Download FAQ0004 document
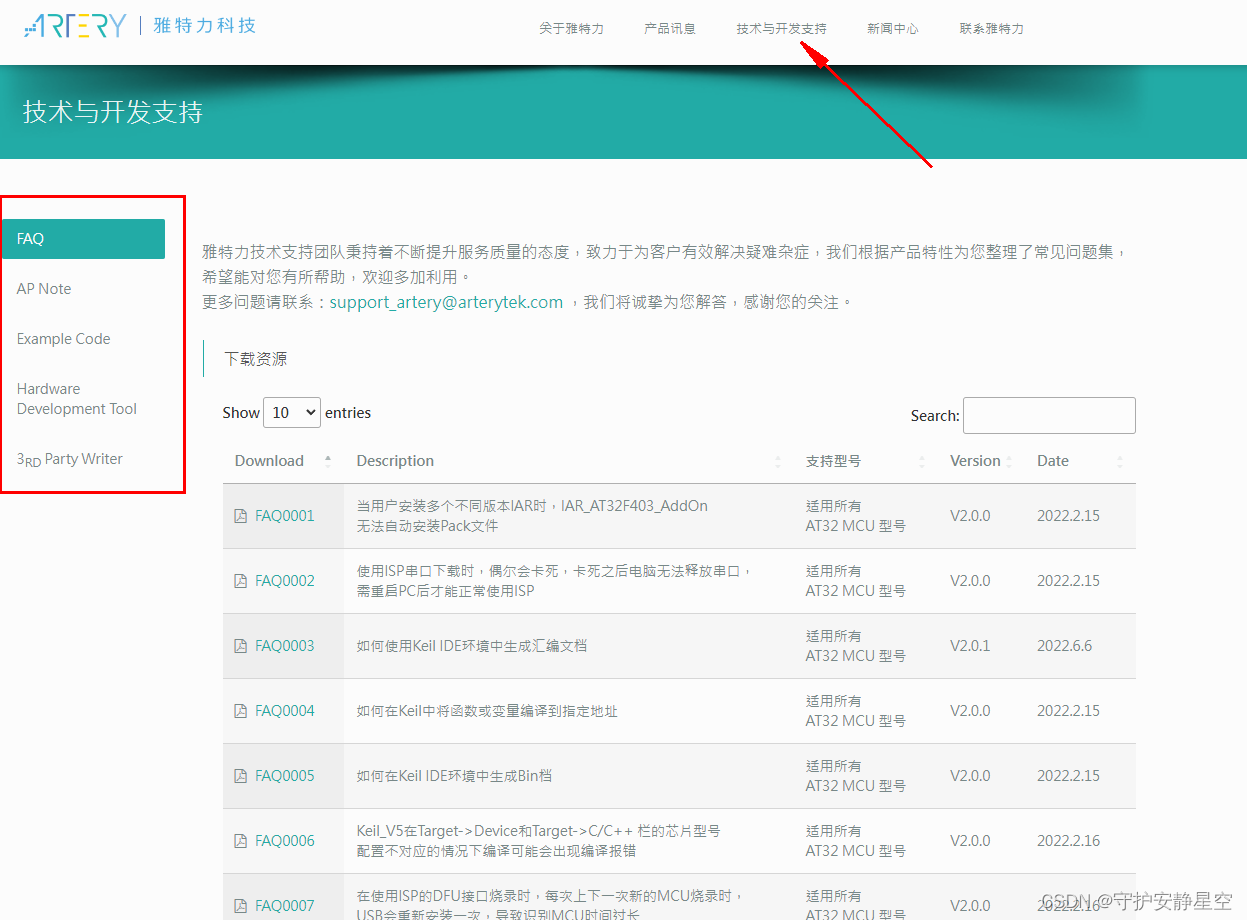This screenshot has height=920, width=1247. coord(285,711)
